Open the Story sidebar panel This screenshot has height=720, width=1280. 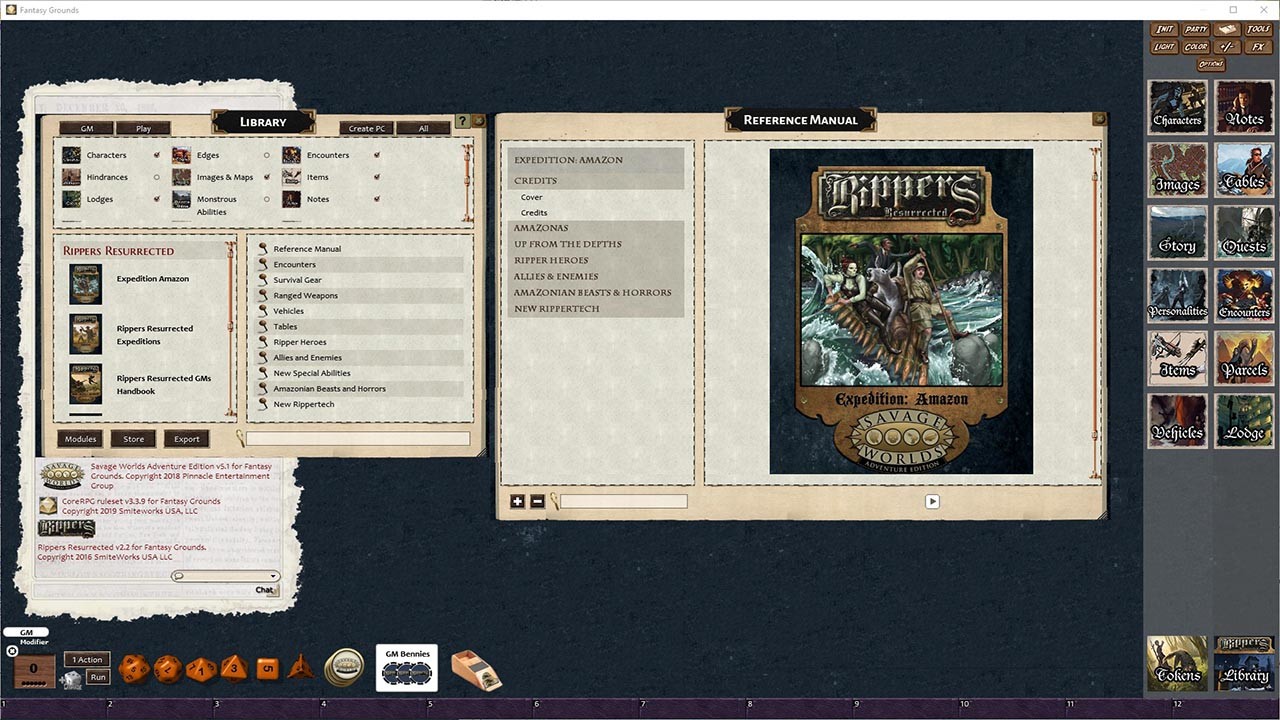pyautogui.click(x=1177, y=232)
